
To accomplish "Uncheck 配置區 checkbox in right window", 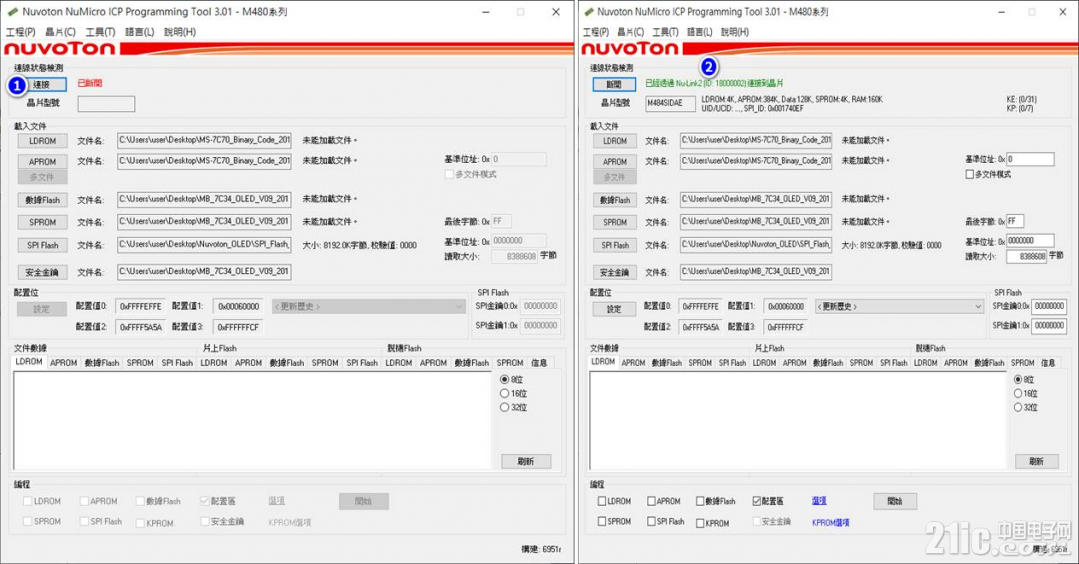I will click(x=757, y=501).
